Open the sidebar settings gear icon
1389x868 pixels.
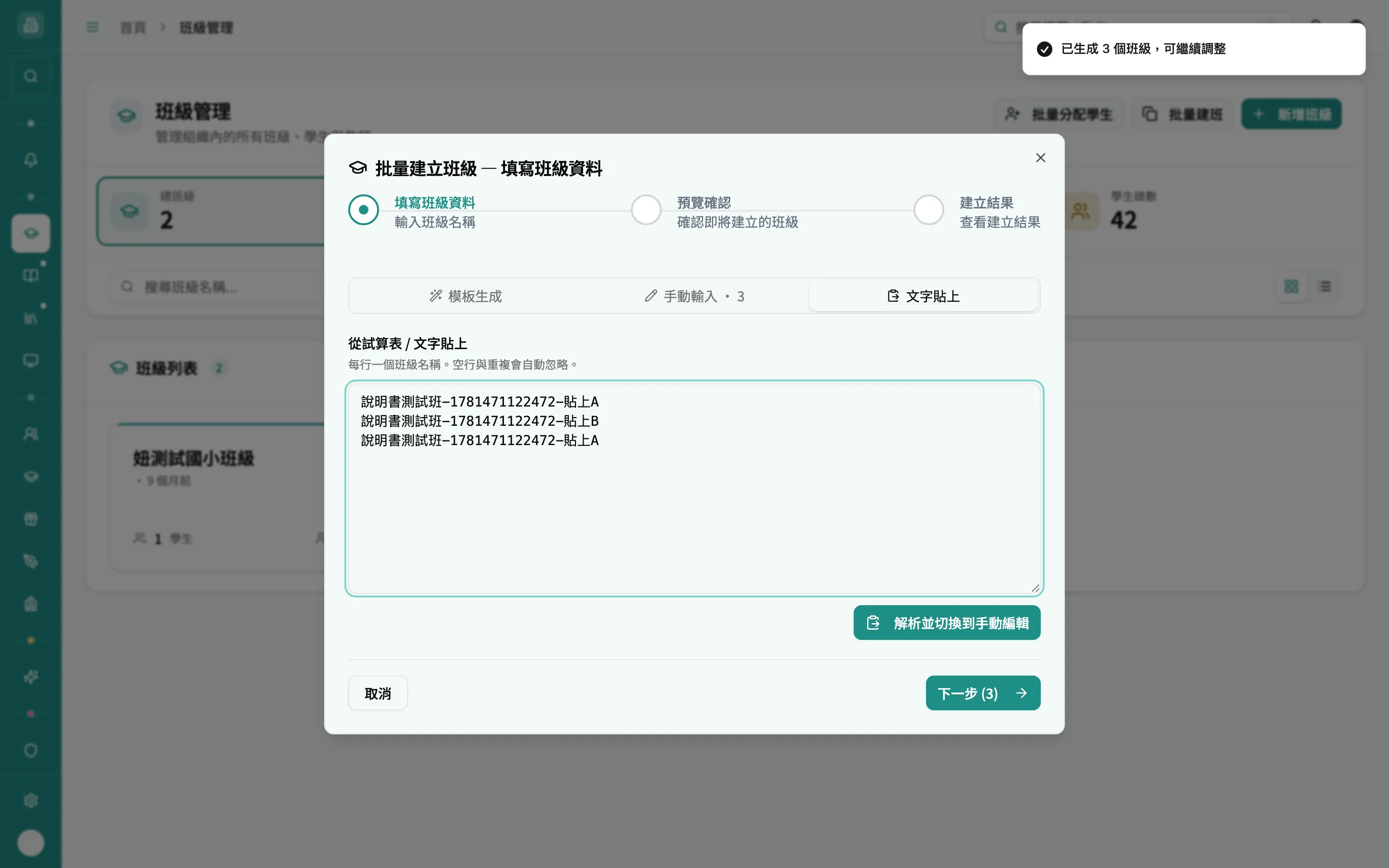31,800
